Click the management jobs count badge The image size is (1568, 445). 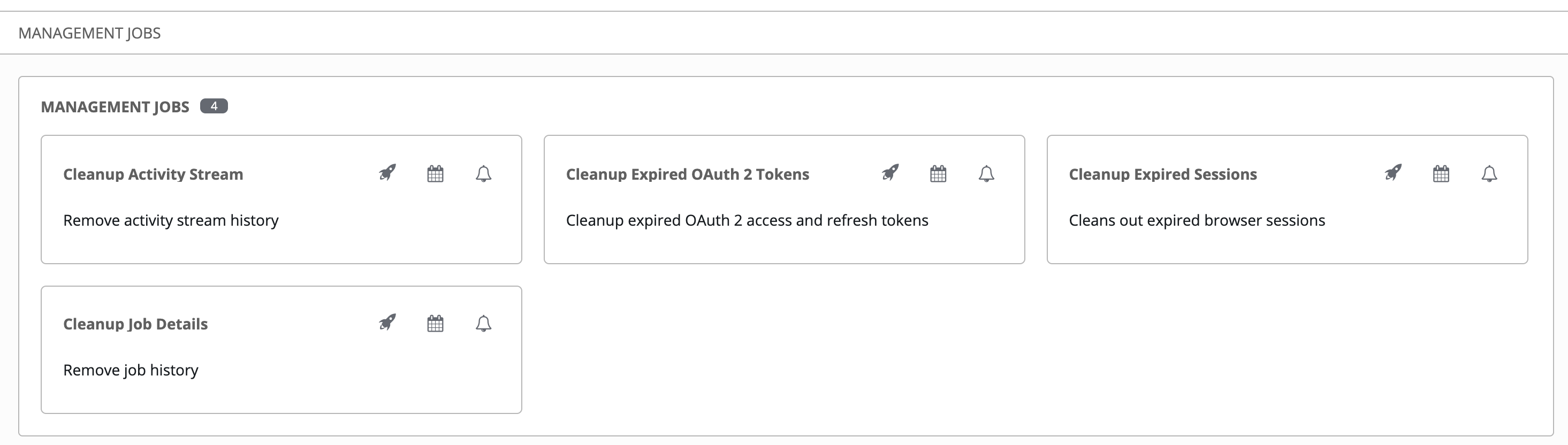214,106
